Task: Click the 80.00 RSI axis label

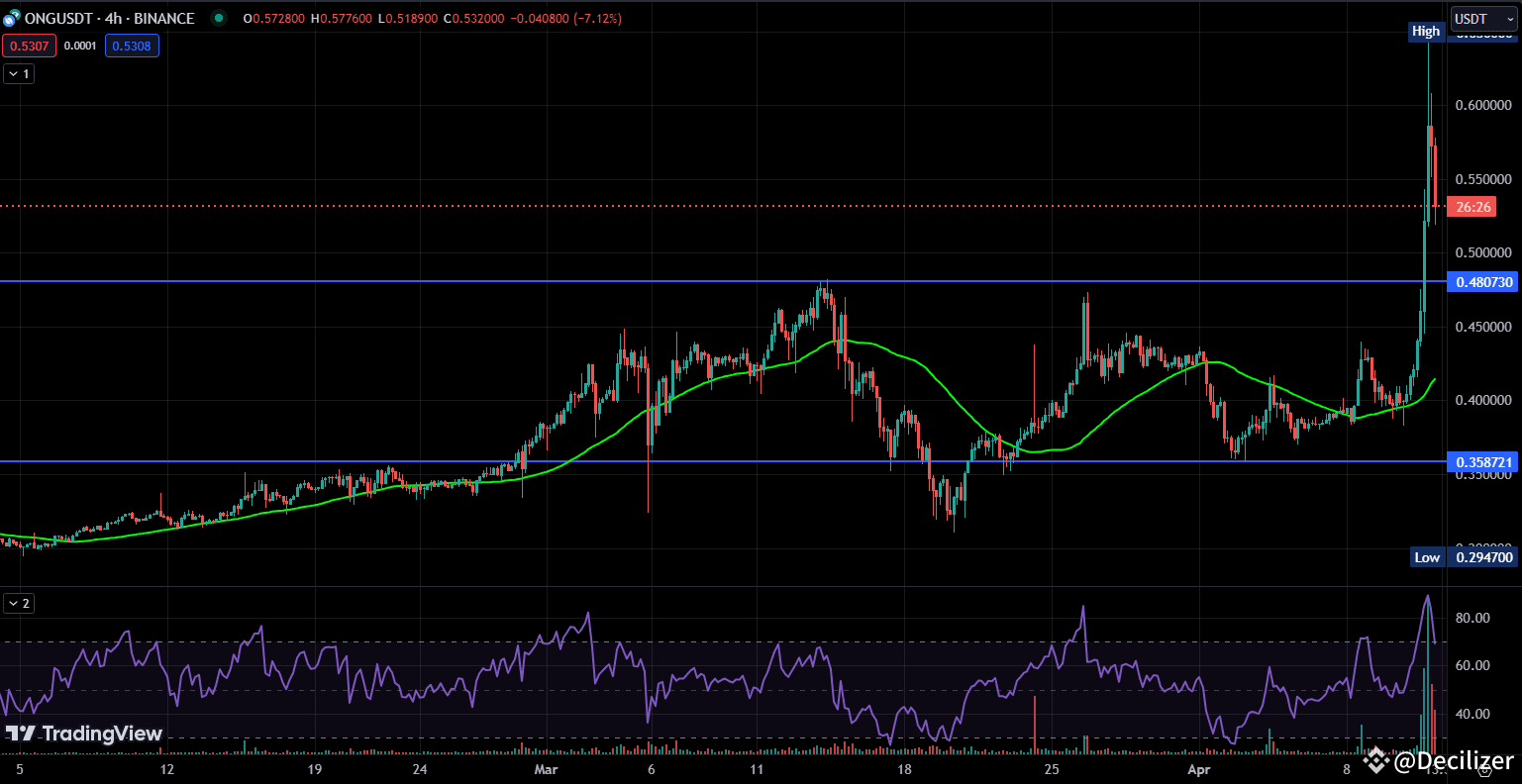Action: coord(1473,618)
